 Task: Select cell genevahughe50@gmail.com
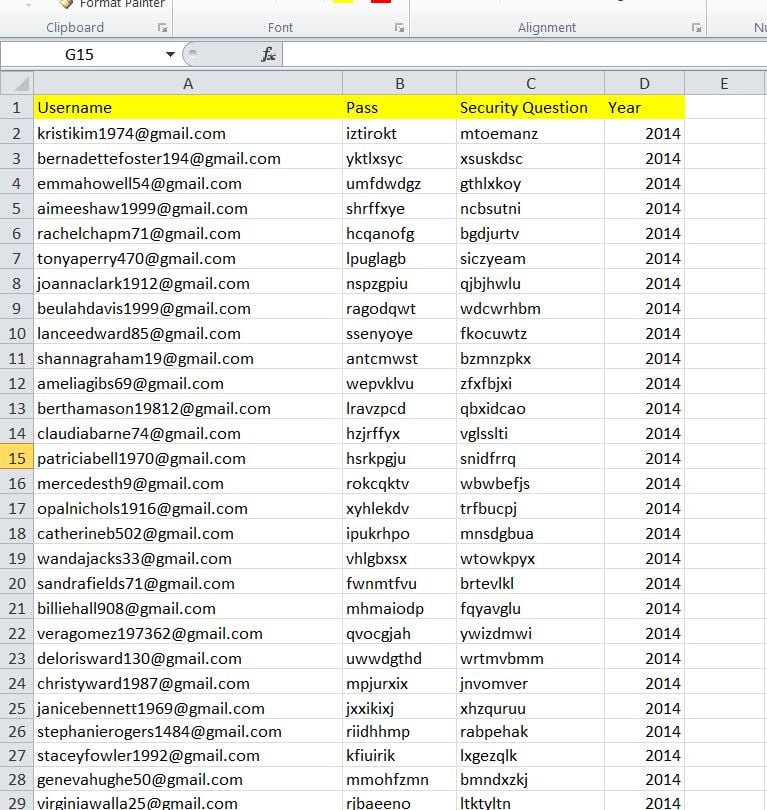click(188, 779)
